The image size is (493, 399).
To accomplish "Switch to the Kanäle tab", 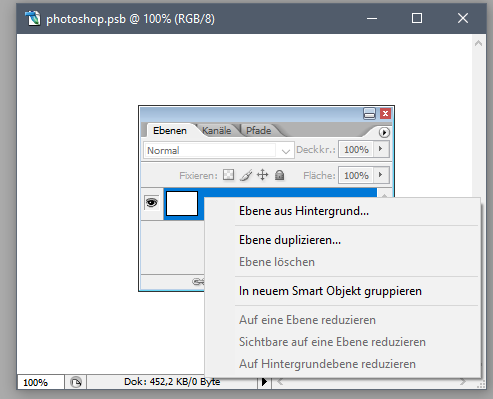I will pos(217,130).
